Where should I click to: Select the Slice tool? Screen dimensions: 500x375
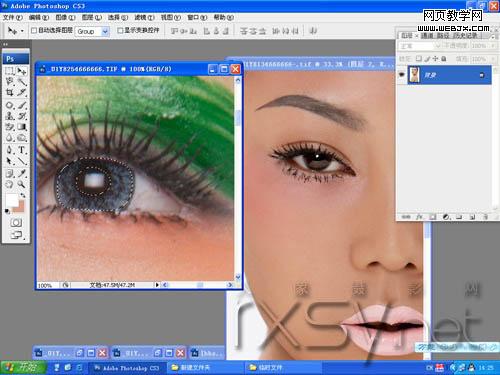[x=22, y=92]
